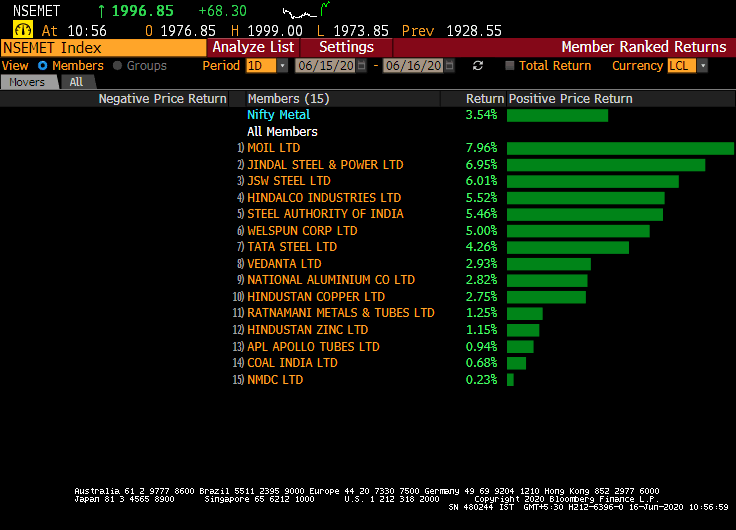Select the Members radio button
736x530 pixels.
(42, 66)
